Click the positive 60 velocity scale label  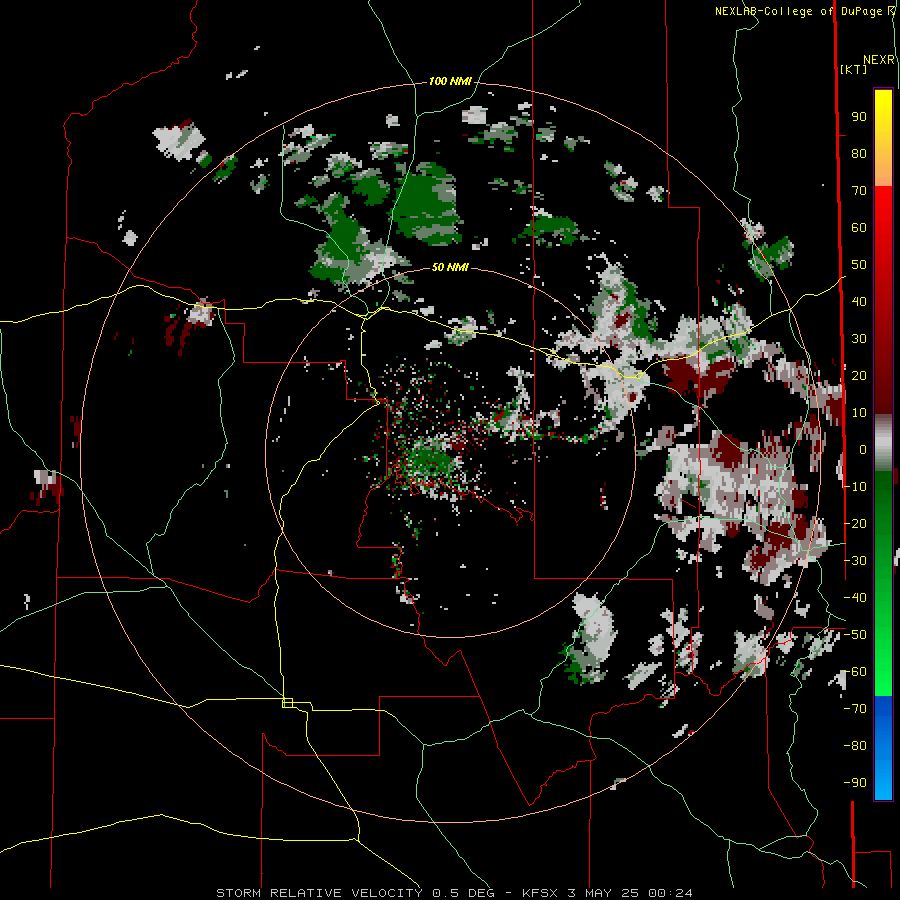coord(859,228)
